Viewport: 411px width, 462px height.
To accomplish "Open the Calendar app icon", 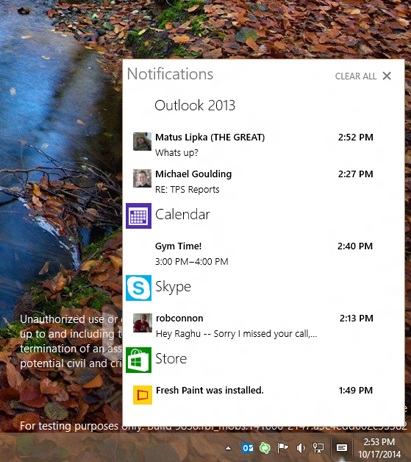I will click(x=139, y=216).
